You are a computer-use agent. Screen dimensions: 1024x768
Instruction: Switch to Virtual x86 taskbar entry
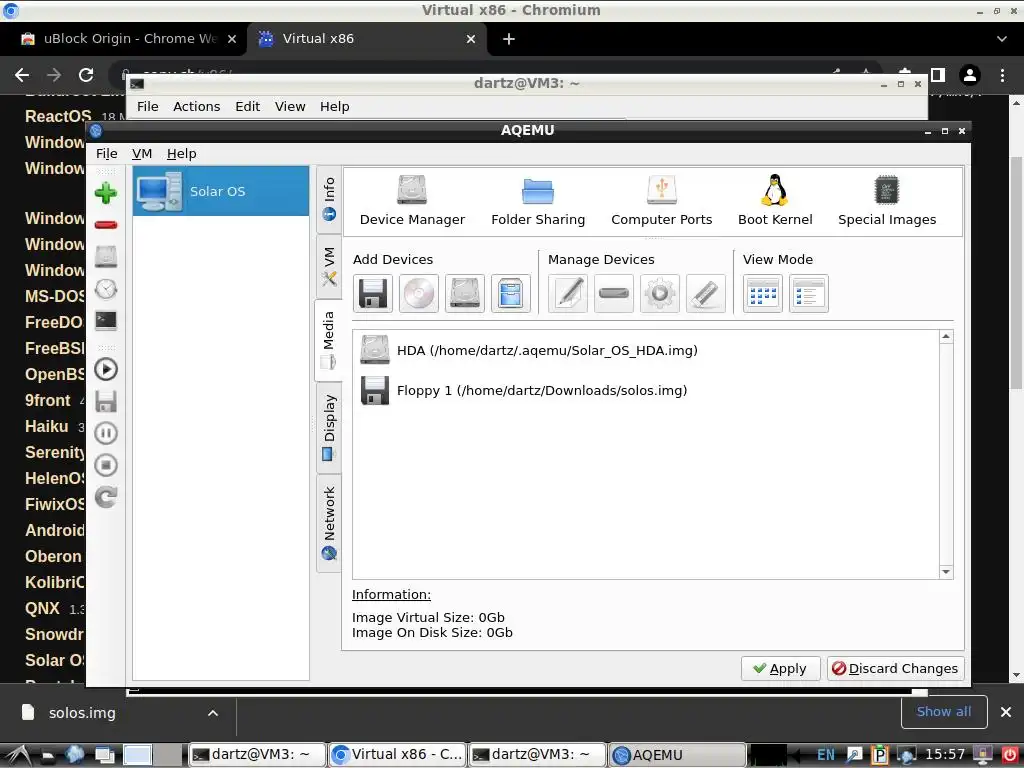(396, 755)
